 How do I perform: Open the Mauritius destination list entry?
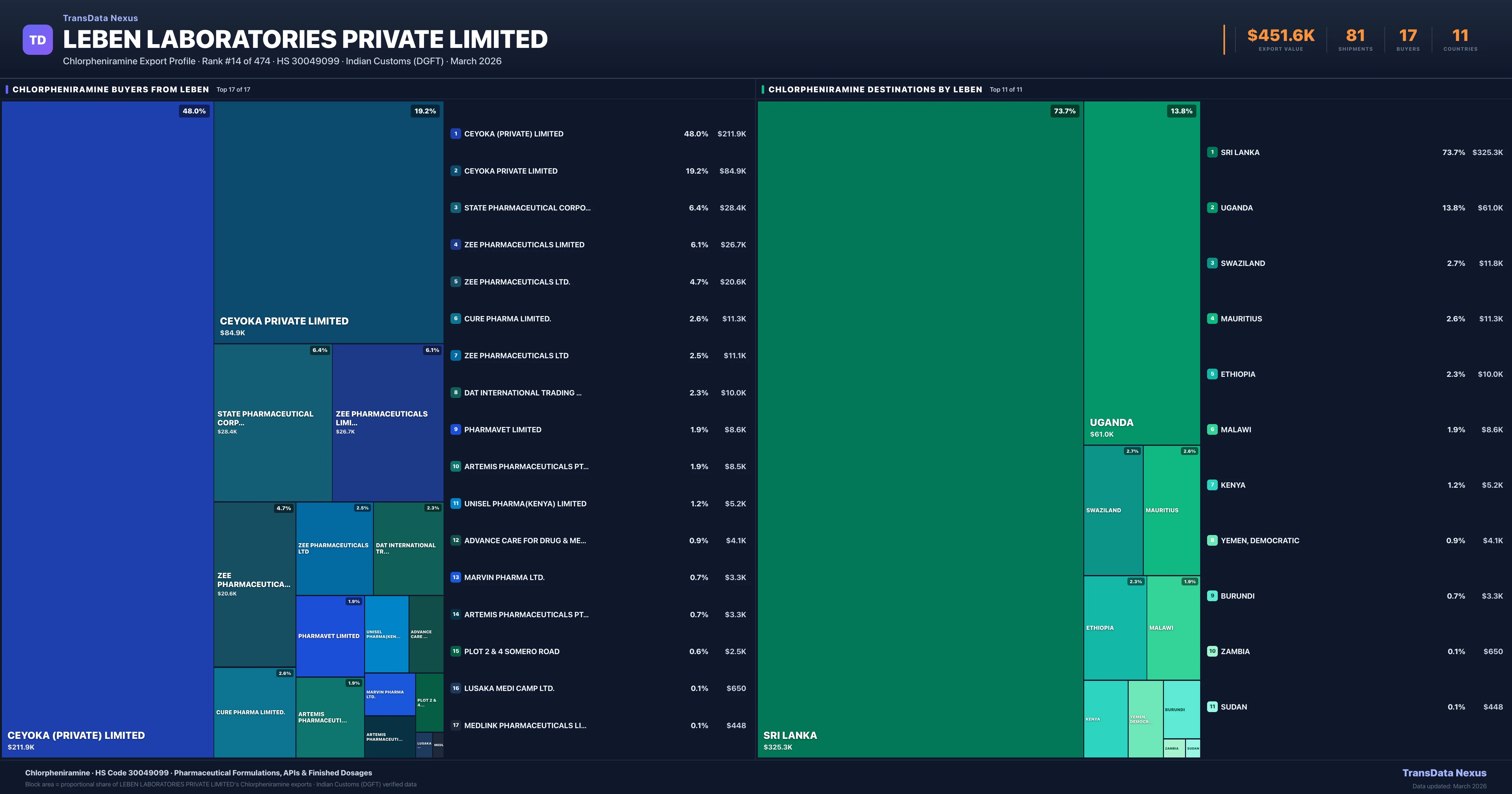(1241, 319)
